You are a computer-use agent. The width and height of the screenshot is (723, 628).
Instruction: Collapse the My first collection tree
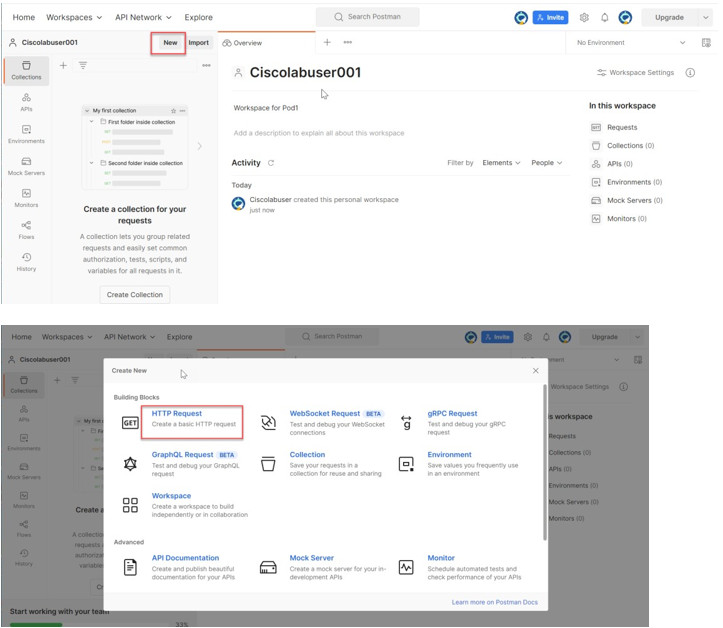tap(87, 111)
